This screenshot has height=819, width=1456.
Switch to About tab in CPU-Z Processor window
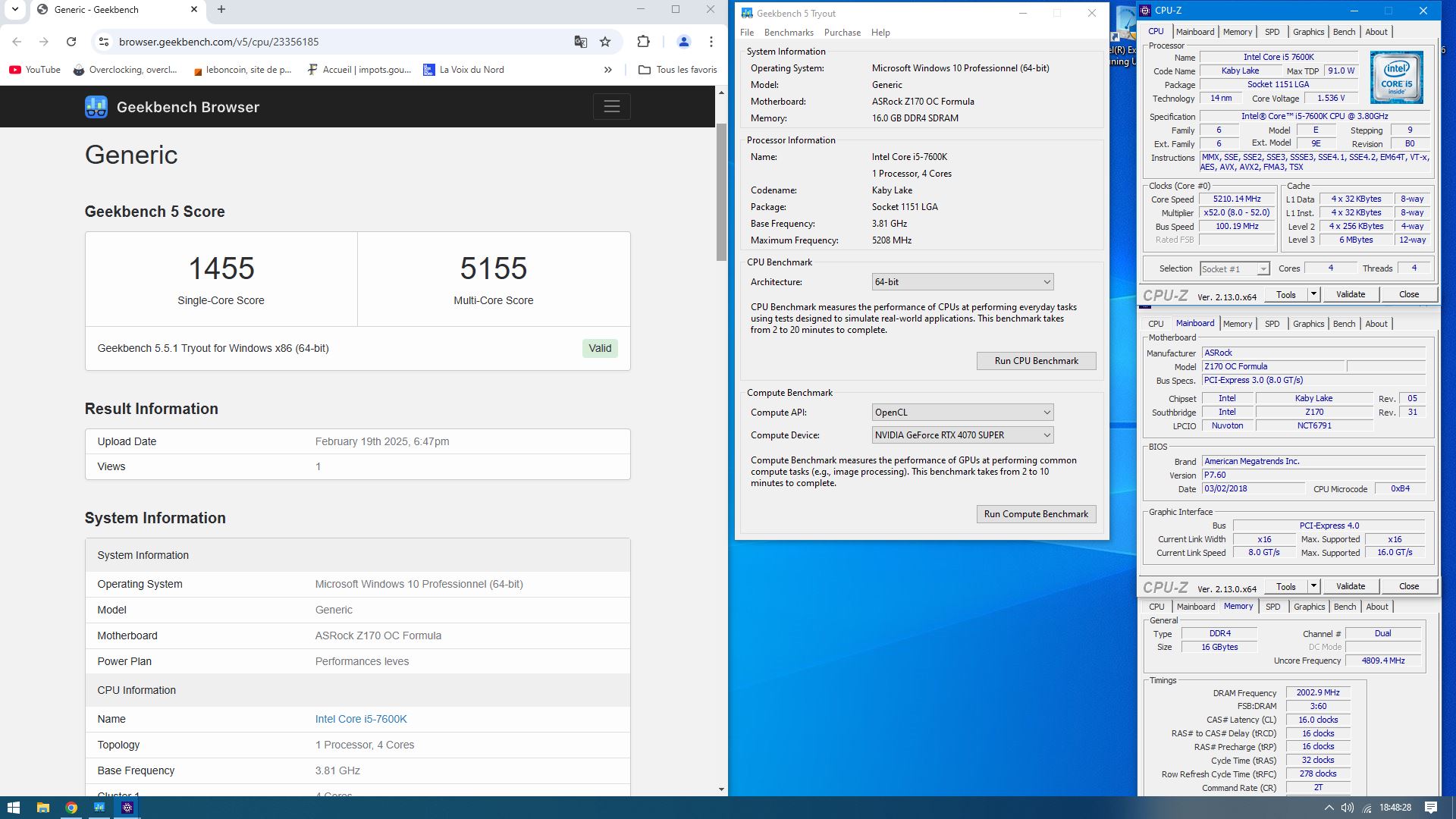[x=1376, y=32]
